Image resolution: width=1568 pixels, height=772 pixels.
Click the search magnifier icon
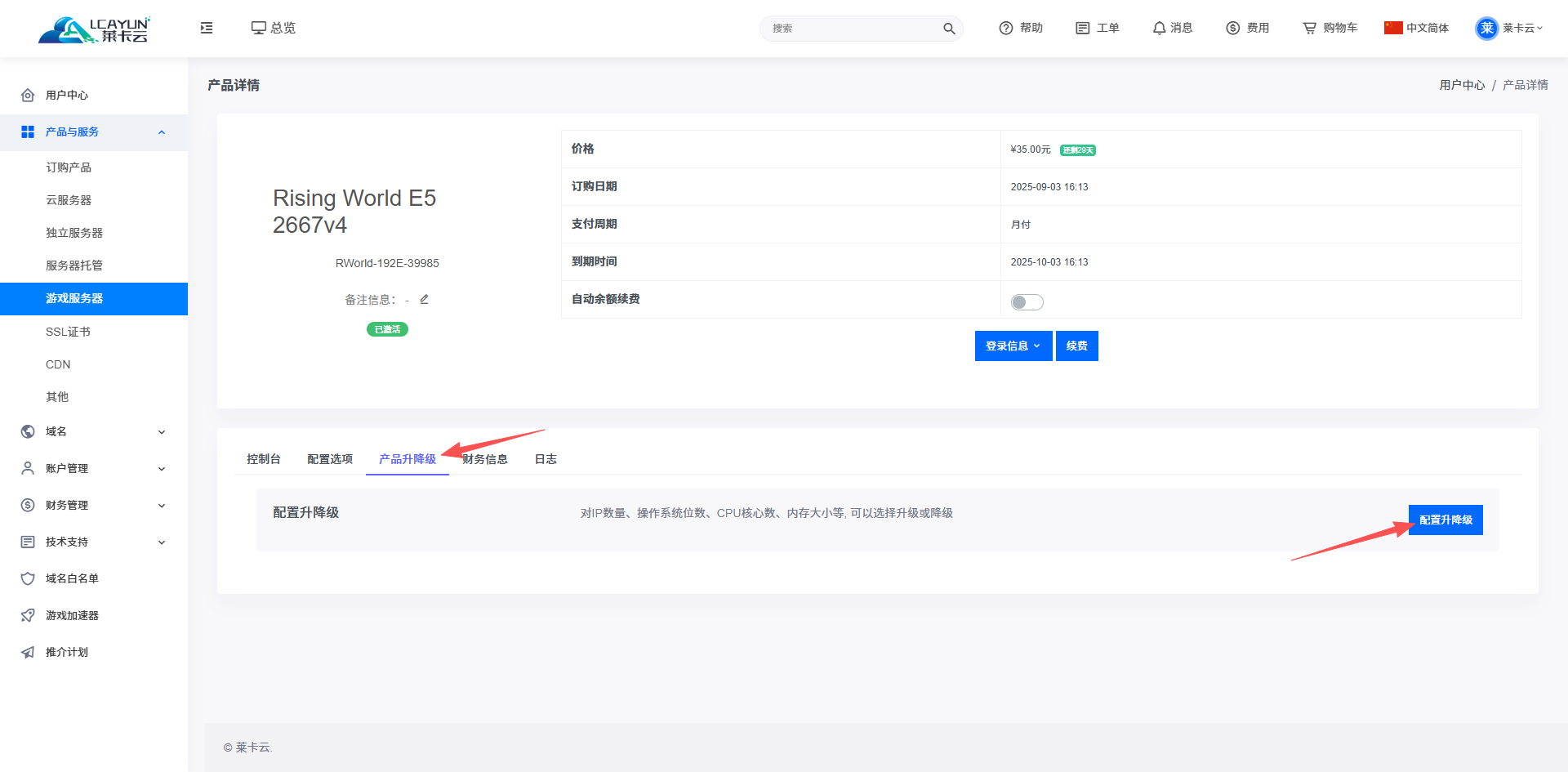[949, 29]
